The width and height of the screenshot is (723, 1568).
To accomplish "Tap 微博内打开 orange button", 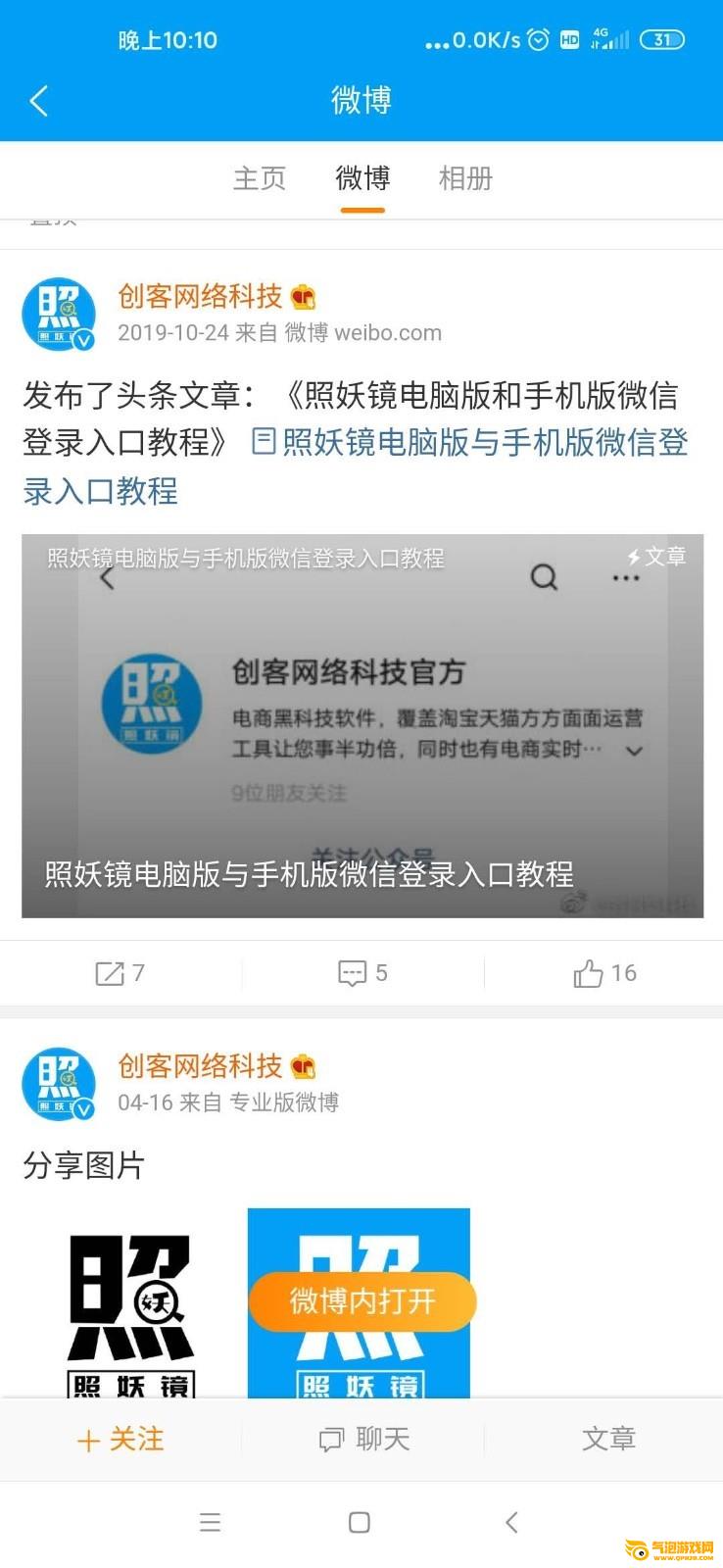I will pyautogui.click(x=362, y=1301).
